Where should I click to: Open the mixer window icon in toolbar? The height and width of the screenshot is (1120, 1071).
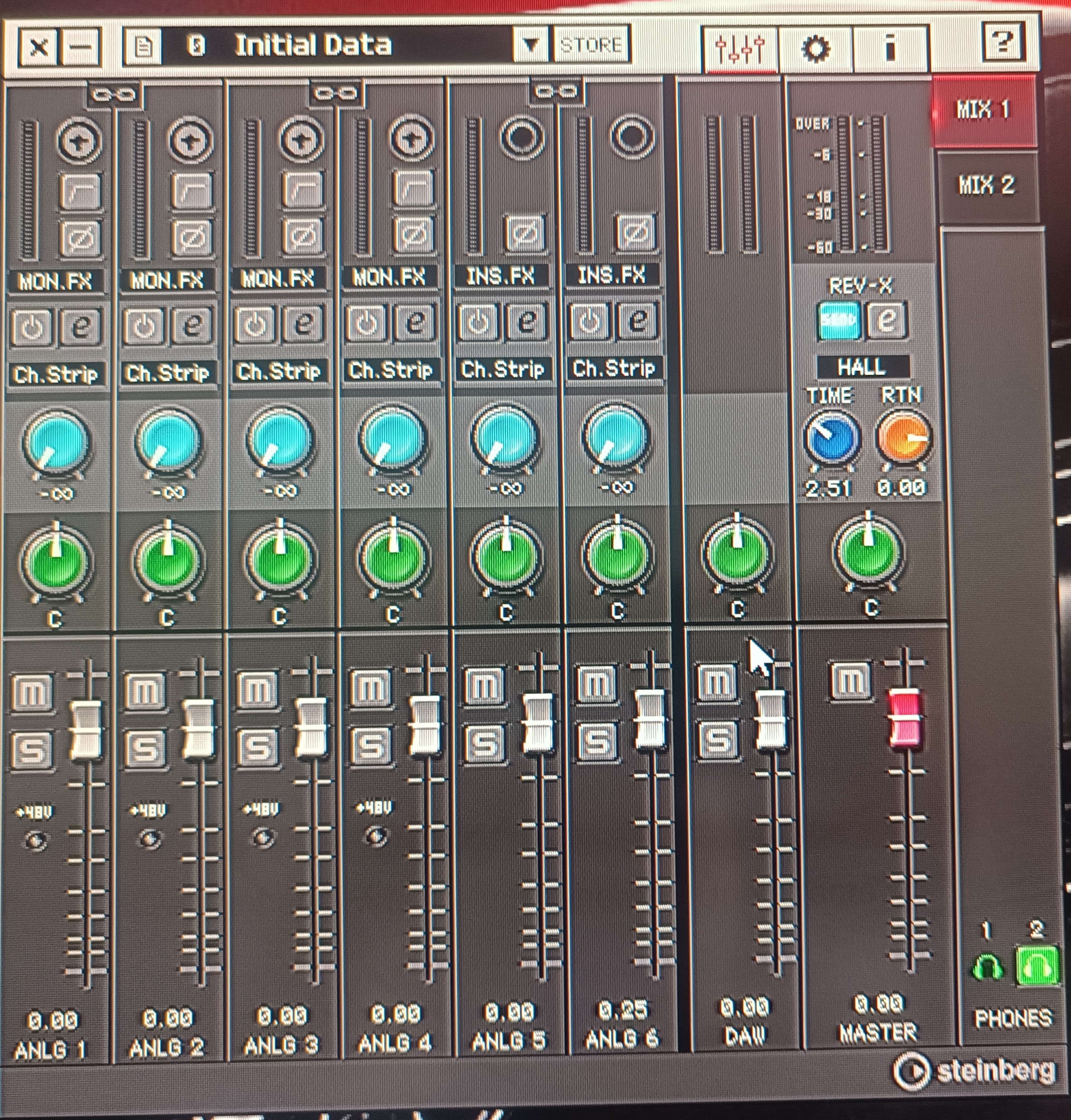[740, 49]
